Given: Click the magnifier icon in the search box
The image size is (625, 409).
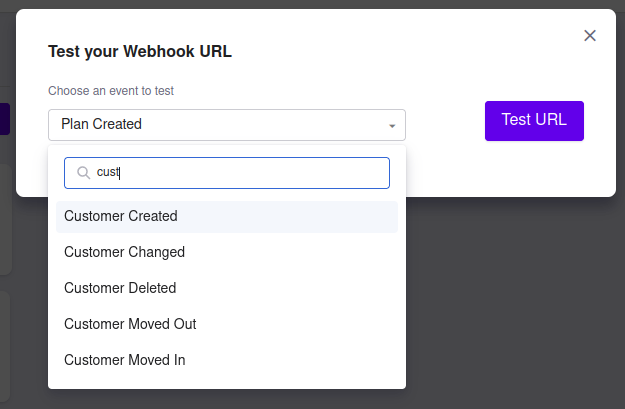Looking at the screenshot, I should click(x=83, y=173).
